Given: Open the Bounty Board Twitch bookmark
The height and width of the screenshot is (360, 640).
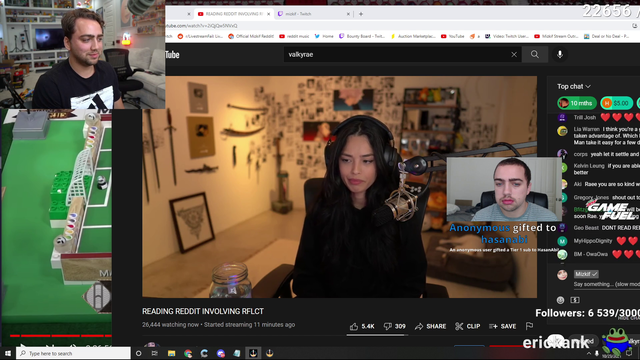Looking at the screenshot, I should 362,36.
